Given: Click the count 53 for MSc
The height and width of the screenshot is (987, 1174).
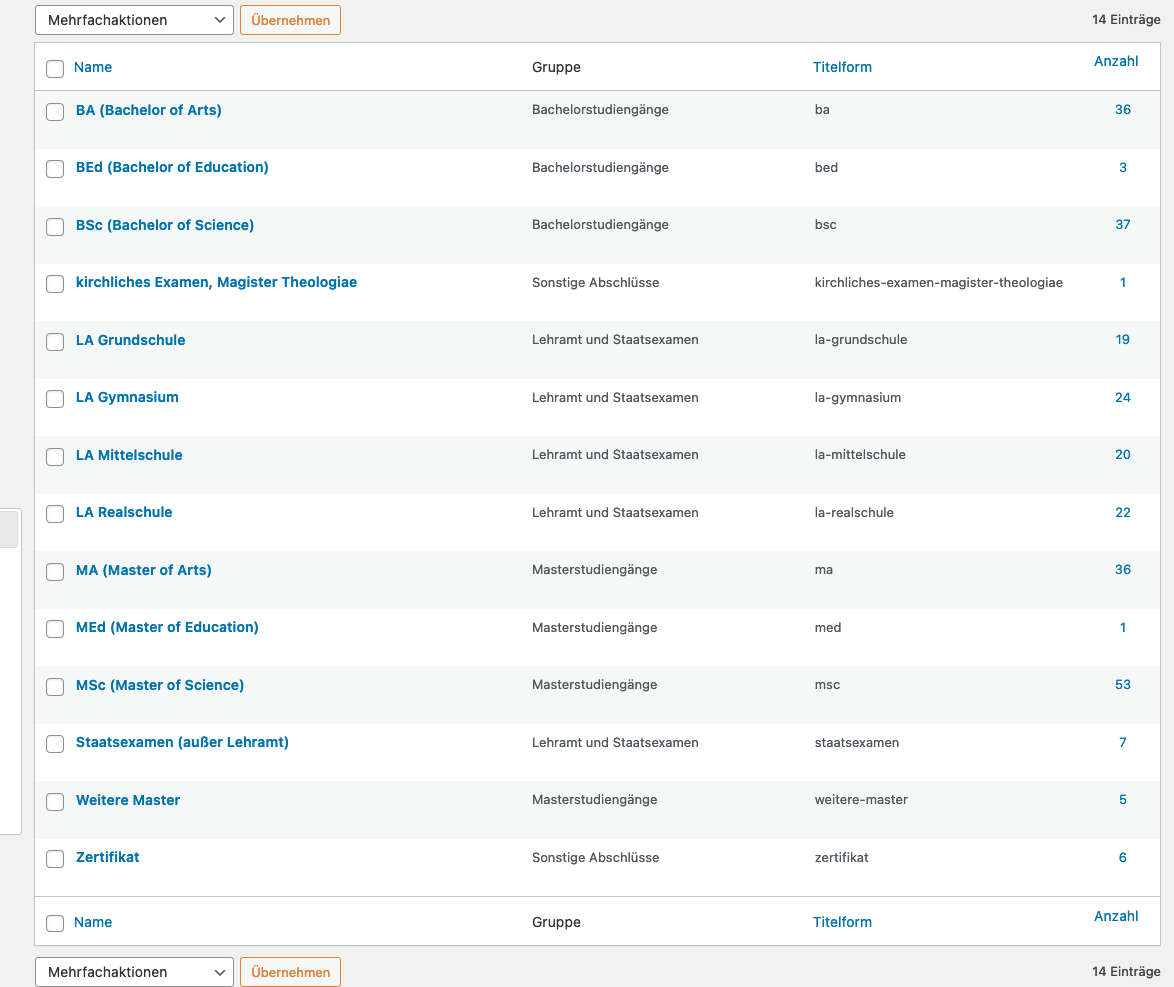Looking at the screenshot, I should coord(1122,684).
